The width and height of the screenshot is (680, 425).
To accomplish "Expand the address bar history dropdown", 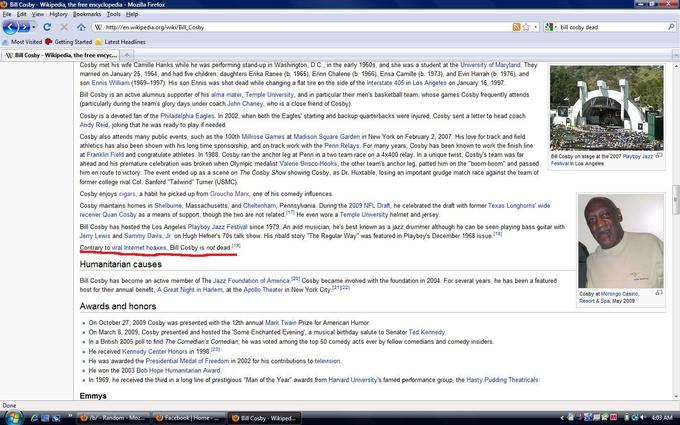I will (x=536, y=27).
